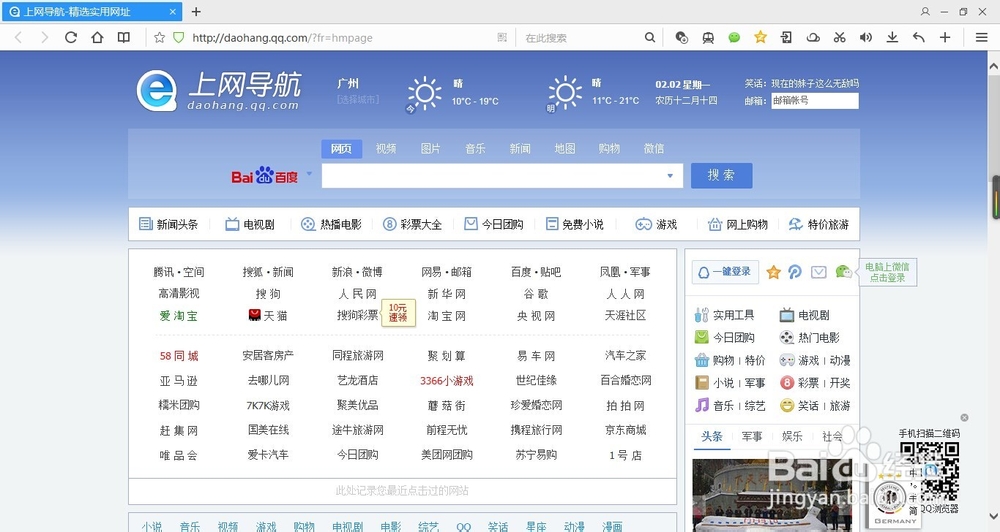This screenshot has height=532, width=1000.
Task: Open downloads arrow icon
Action: [892, 38]
